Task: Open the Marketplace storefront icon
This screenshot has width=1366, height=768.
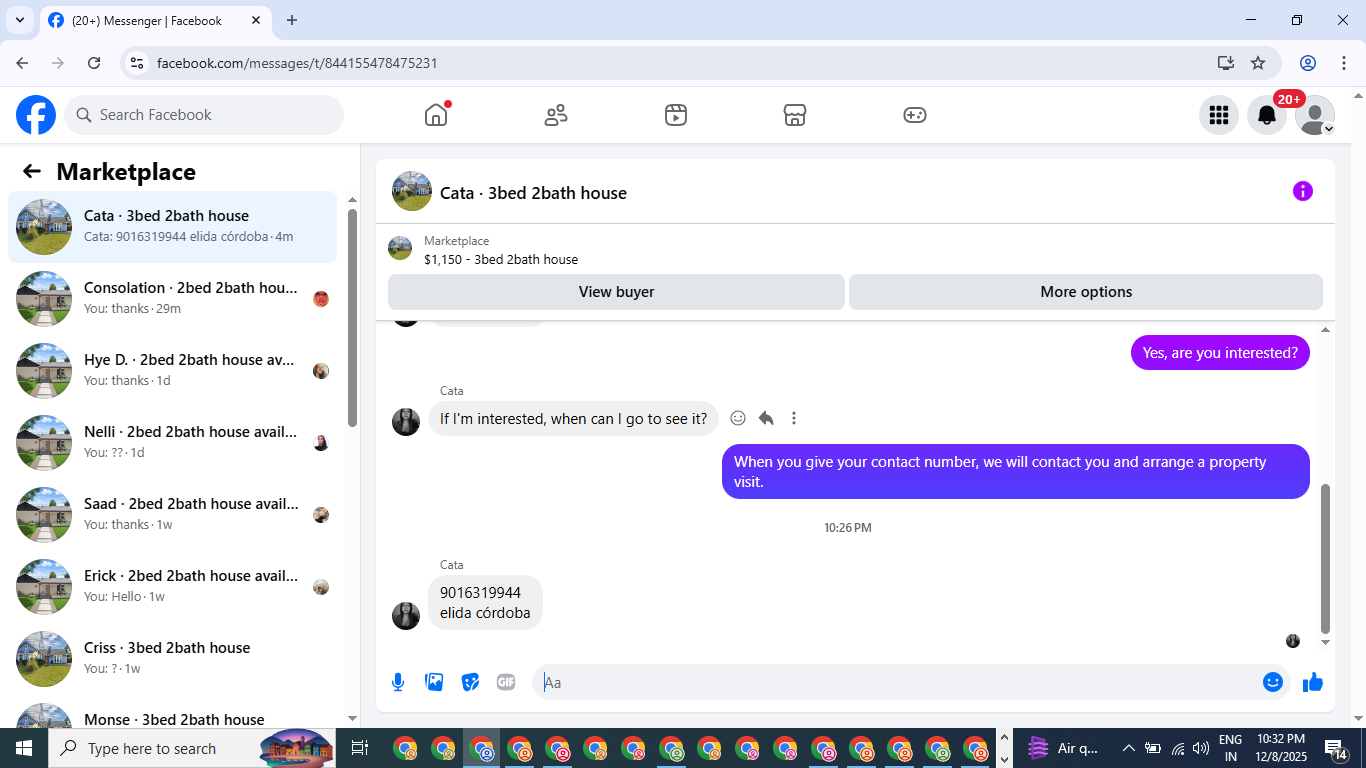Action: pyautogui.click(x=795, y=115)
